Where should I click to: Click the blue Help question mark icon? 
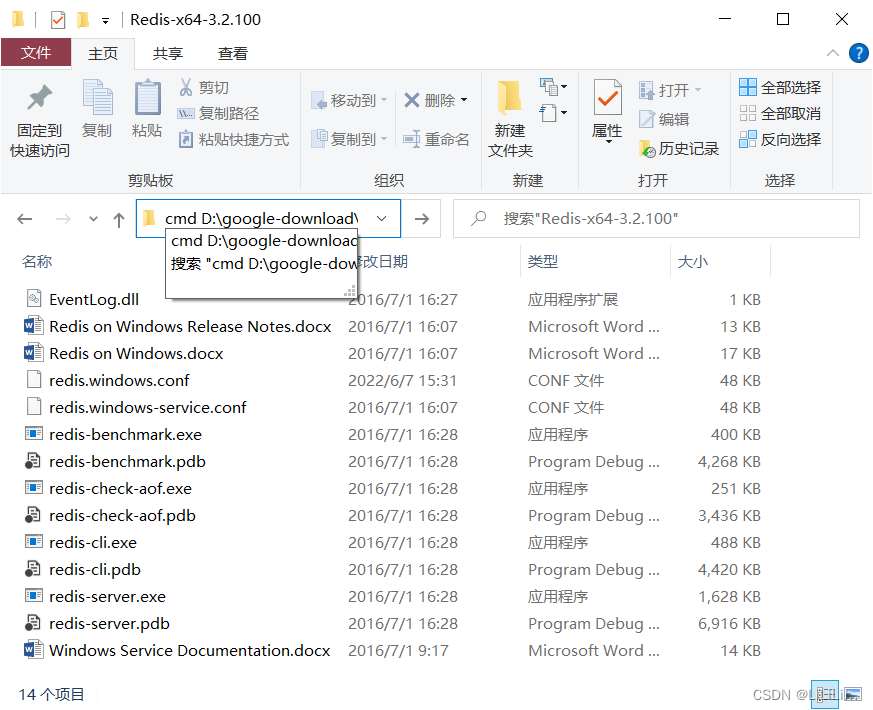tap(858, 53)
